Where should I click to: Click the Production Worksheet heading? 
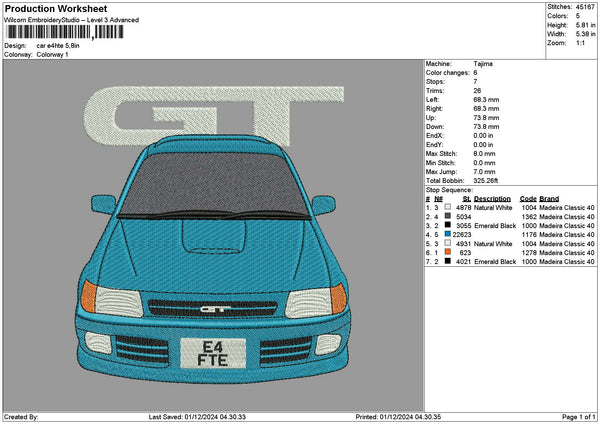pos(55,9)
